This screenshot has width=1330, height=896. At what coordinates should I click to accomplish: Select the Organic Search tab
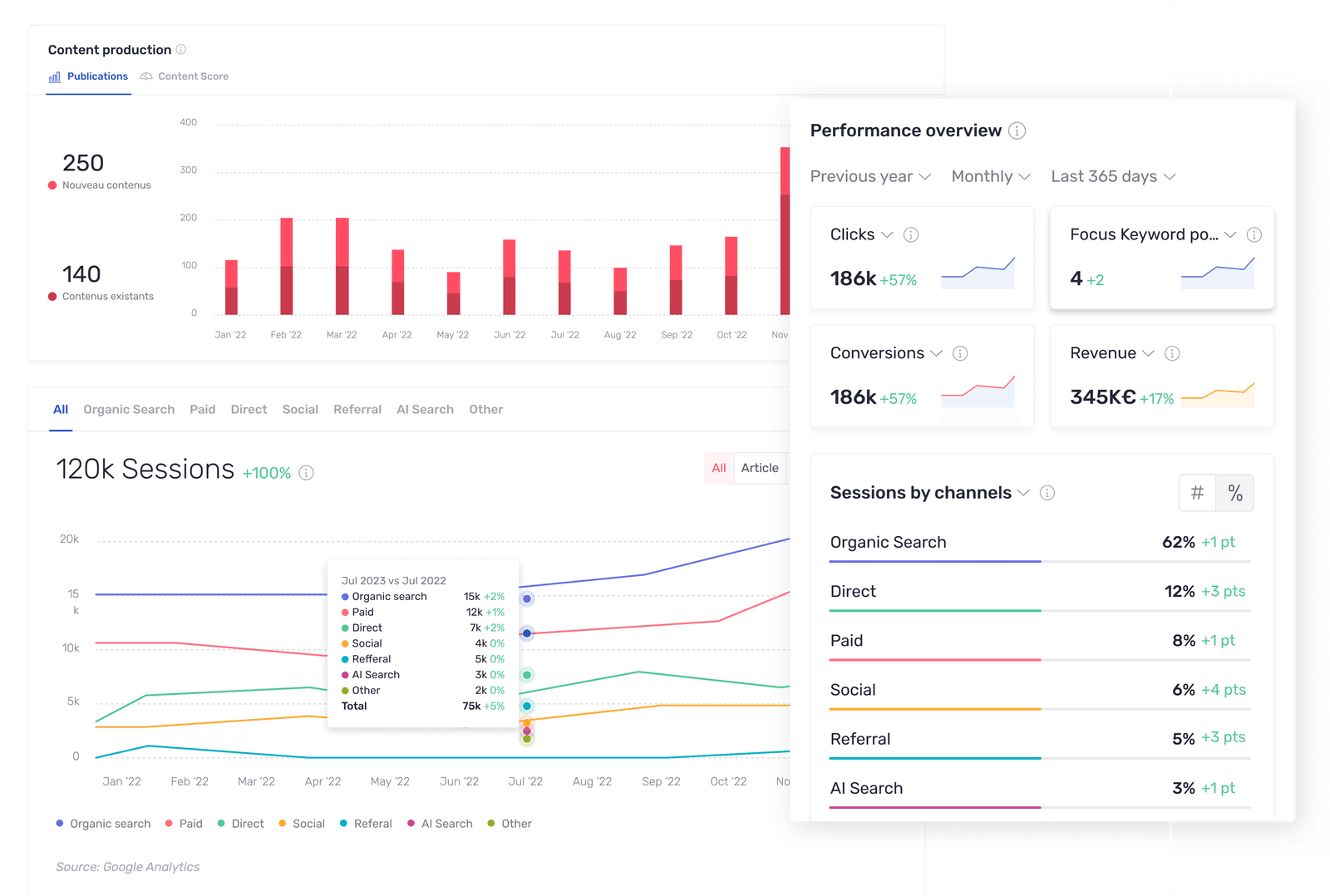129,410
